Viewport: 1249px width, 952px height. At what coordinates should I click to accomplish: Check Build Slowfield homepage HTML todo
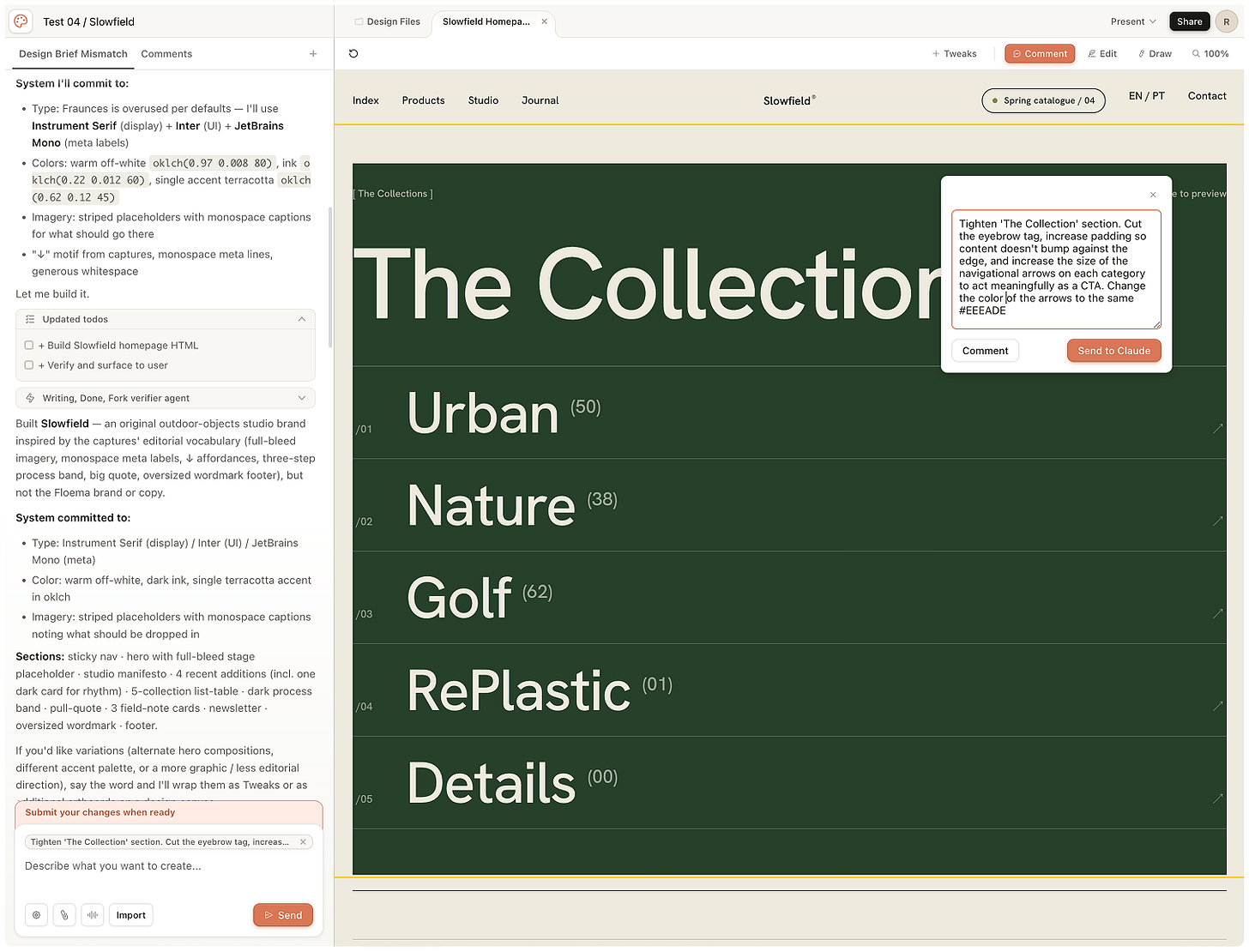(x=29, y=346)
